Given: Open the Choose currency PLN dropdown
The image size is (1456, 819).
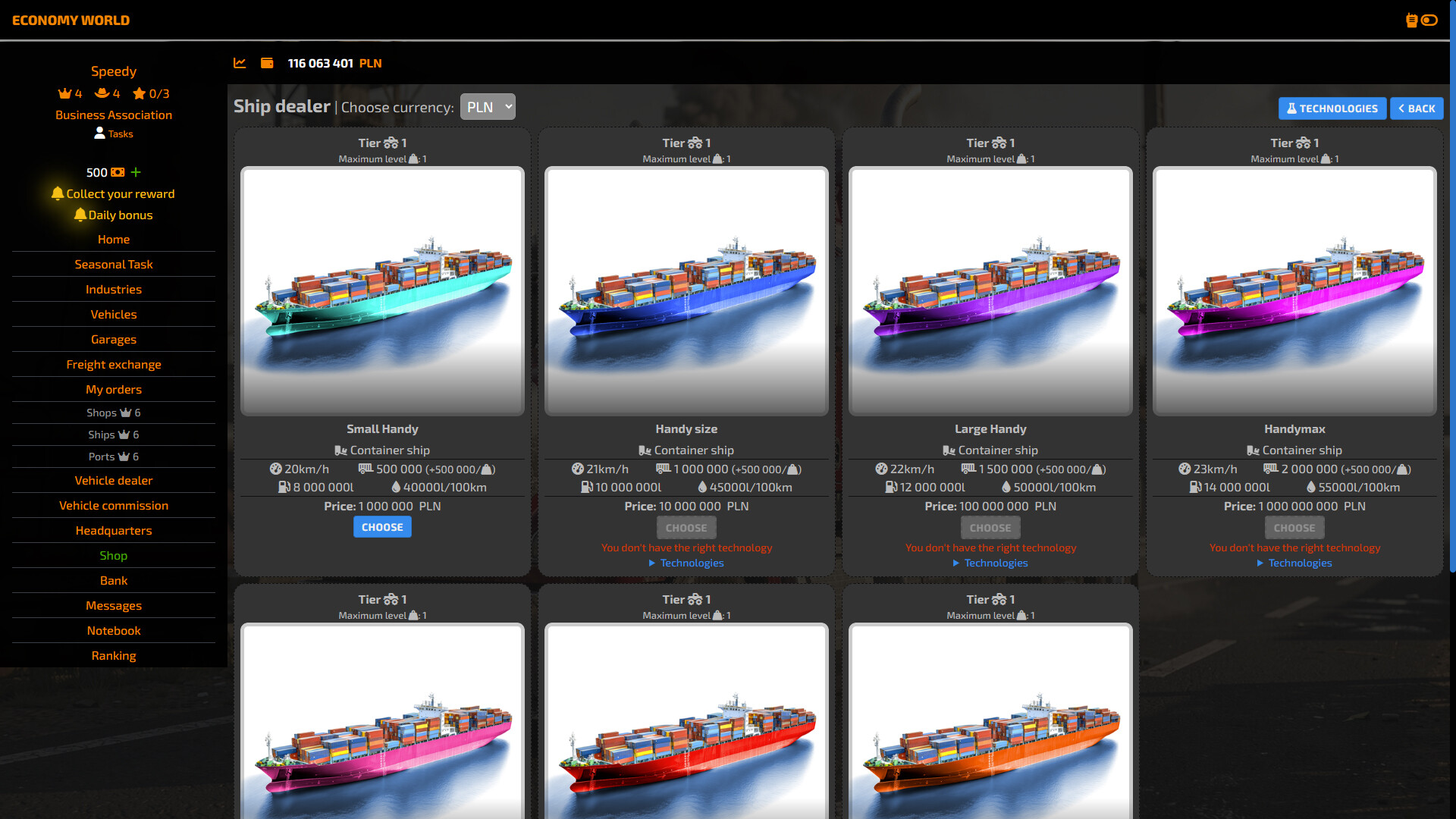Looking at the screenshot, I should tap(488, 107).
